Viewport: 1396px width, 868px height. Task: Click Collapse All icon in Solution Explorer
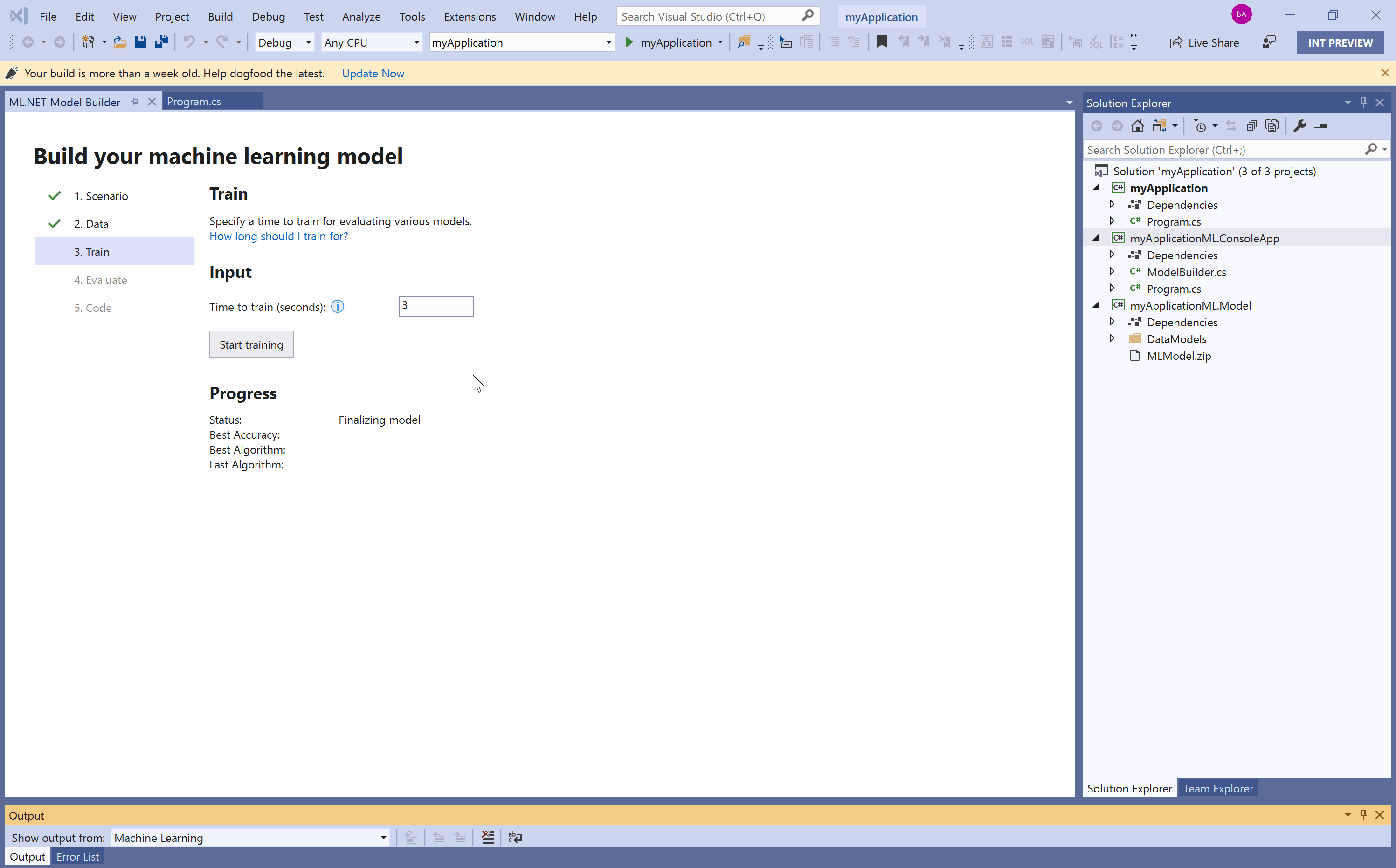(x=1251, y=126)
